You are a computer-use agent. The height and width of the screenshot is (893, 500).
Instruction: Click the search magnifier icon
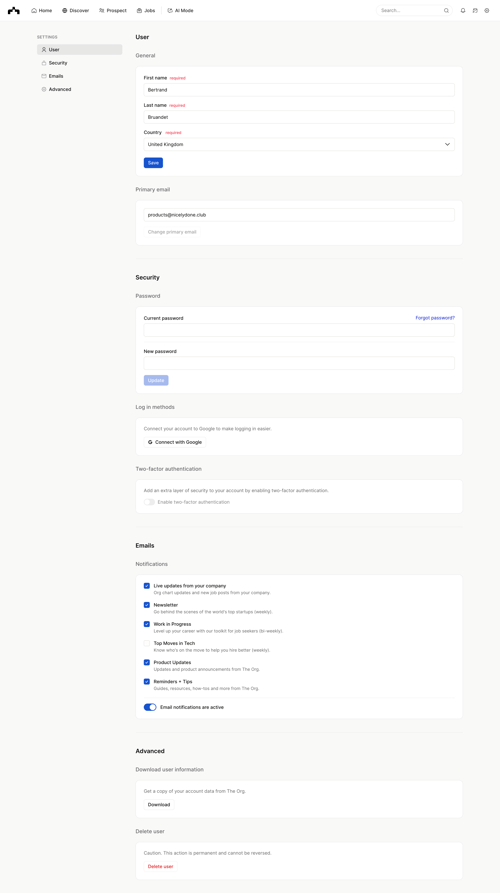[x=446, y=10]
